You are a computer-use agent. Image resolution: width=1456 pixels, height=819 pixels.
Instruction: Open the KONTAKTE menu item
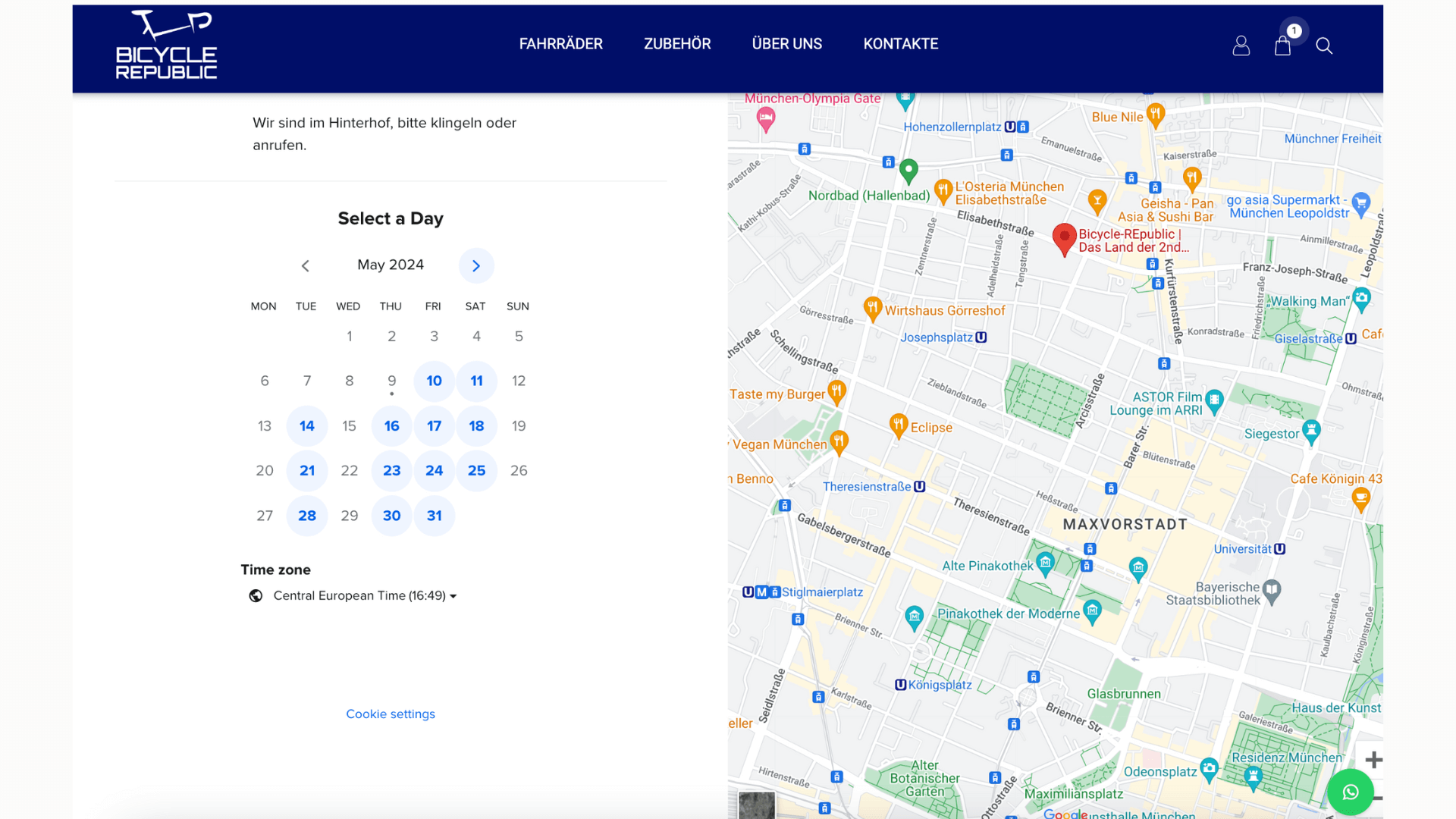click(901, 44)
